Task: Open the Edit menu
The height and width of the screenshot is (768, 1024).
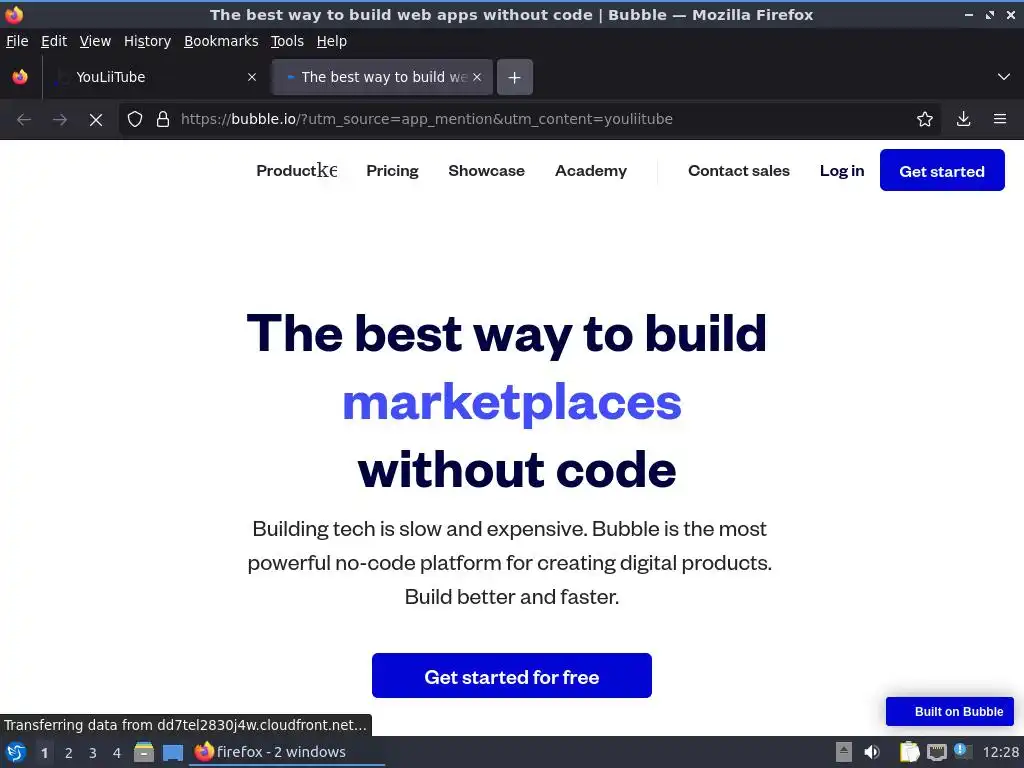Action: click(x=54, y=41)
